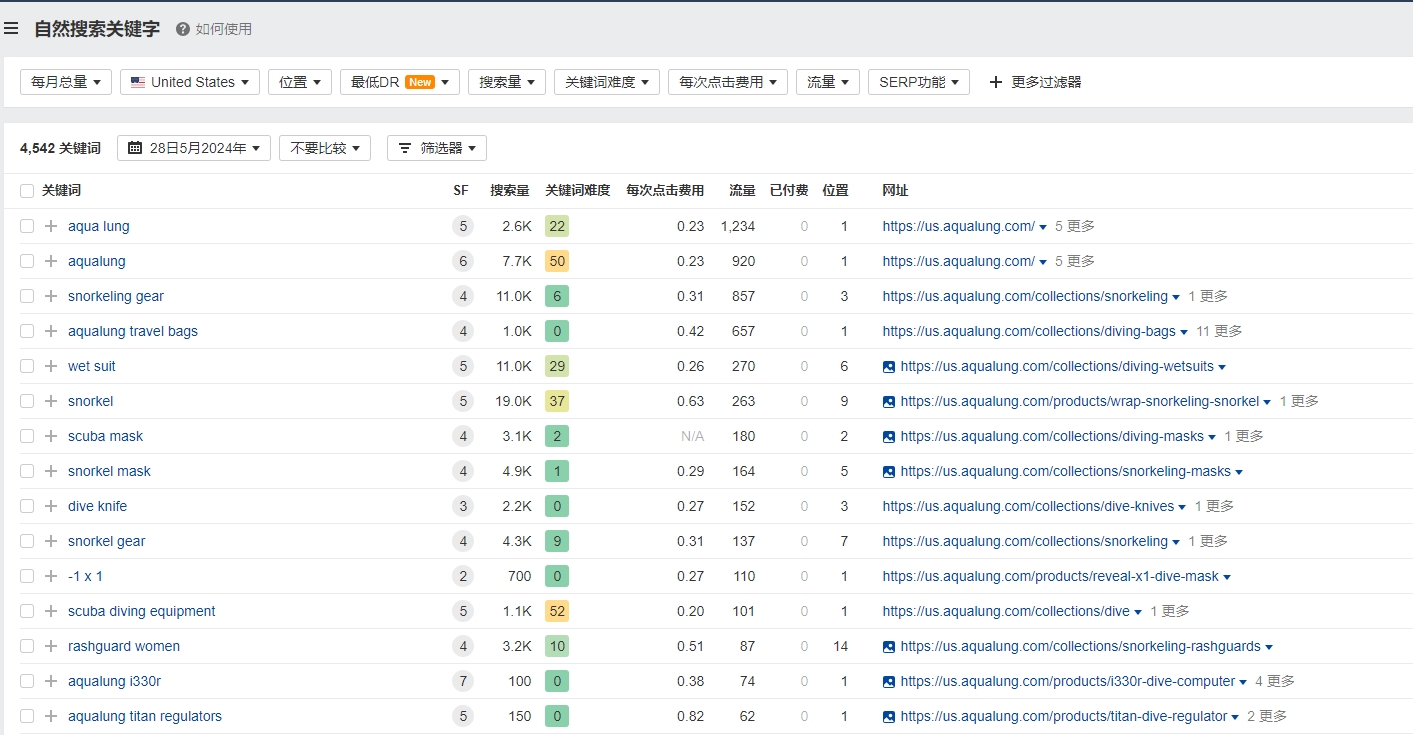
Task: Click the 更多过滤器 button
Action: click(1035, 82)
